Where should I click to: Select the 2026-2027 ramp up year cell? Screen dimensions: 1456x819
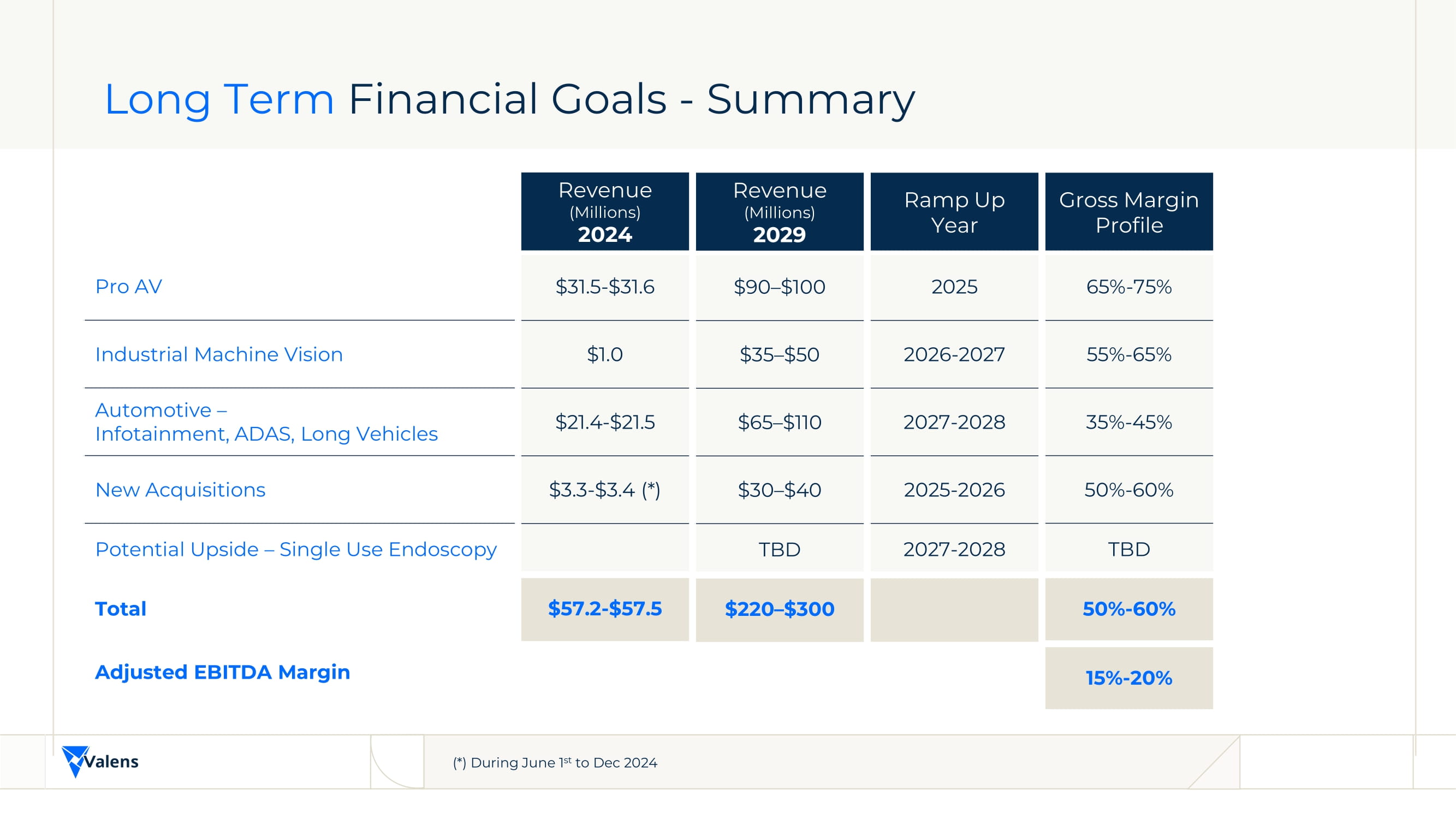(954, 354)
